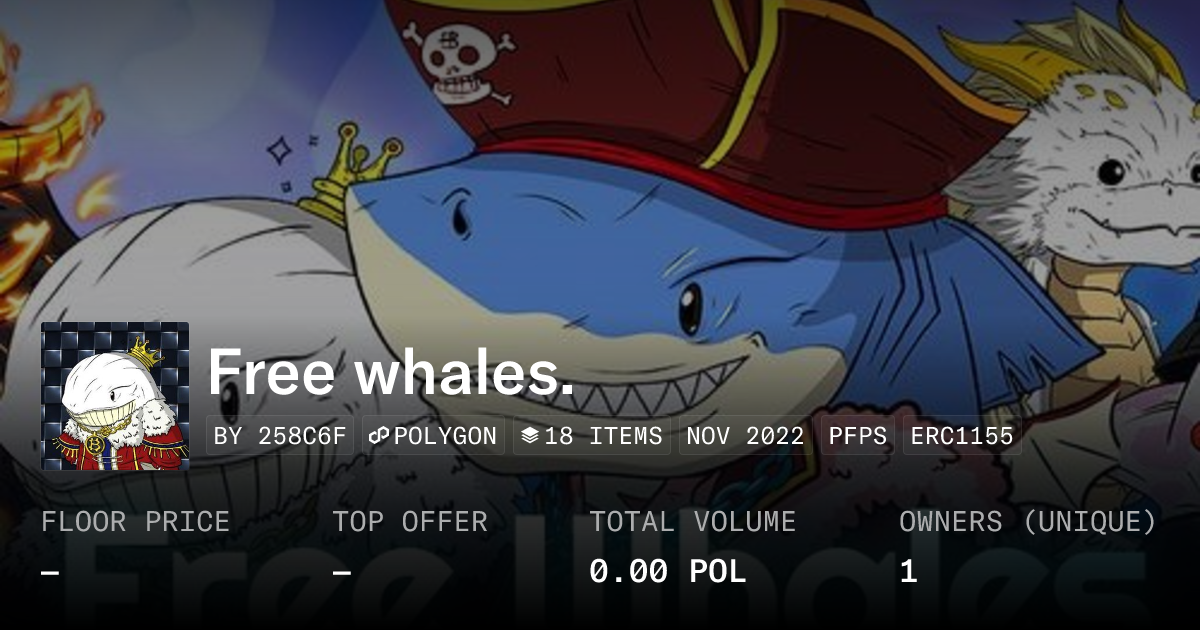Image resolution: width=1200 pixels, height=630 pixels.
Task: Select the POLYGON chain label
Action: click(445, 436)
